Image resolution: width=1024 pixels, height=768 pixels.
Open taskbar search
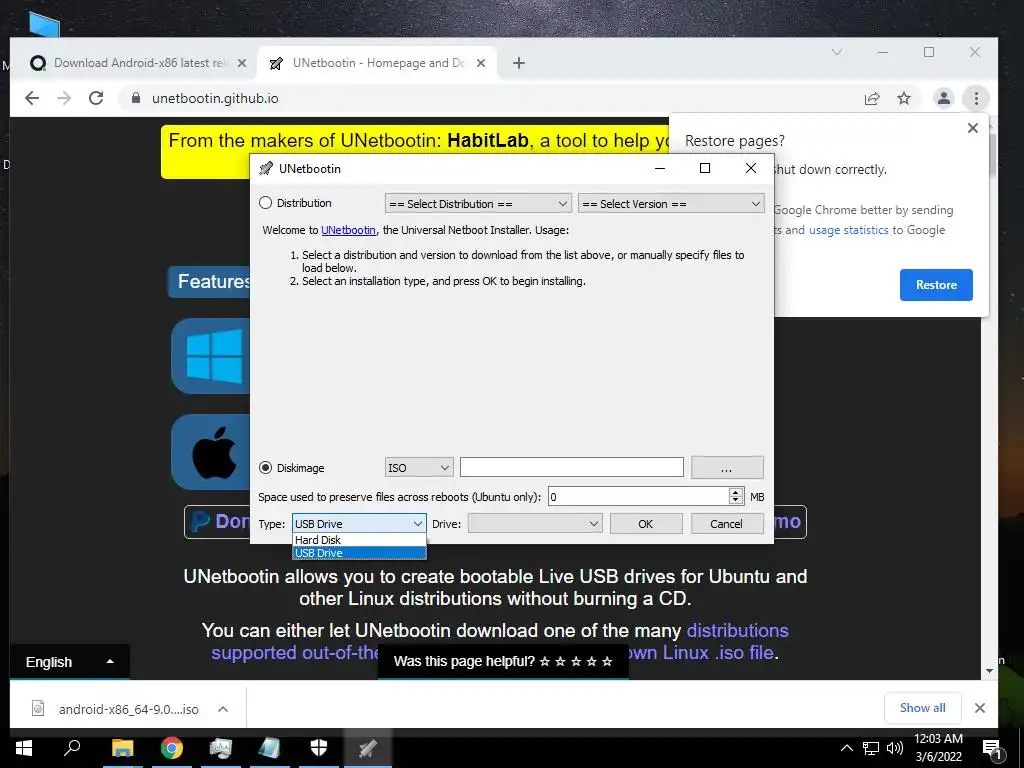(x=72, y=748)
